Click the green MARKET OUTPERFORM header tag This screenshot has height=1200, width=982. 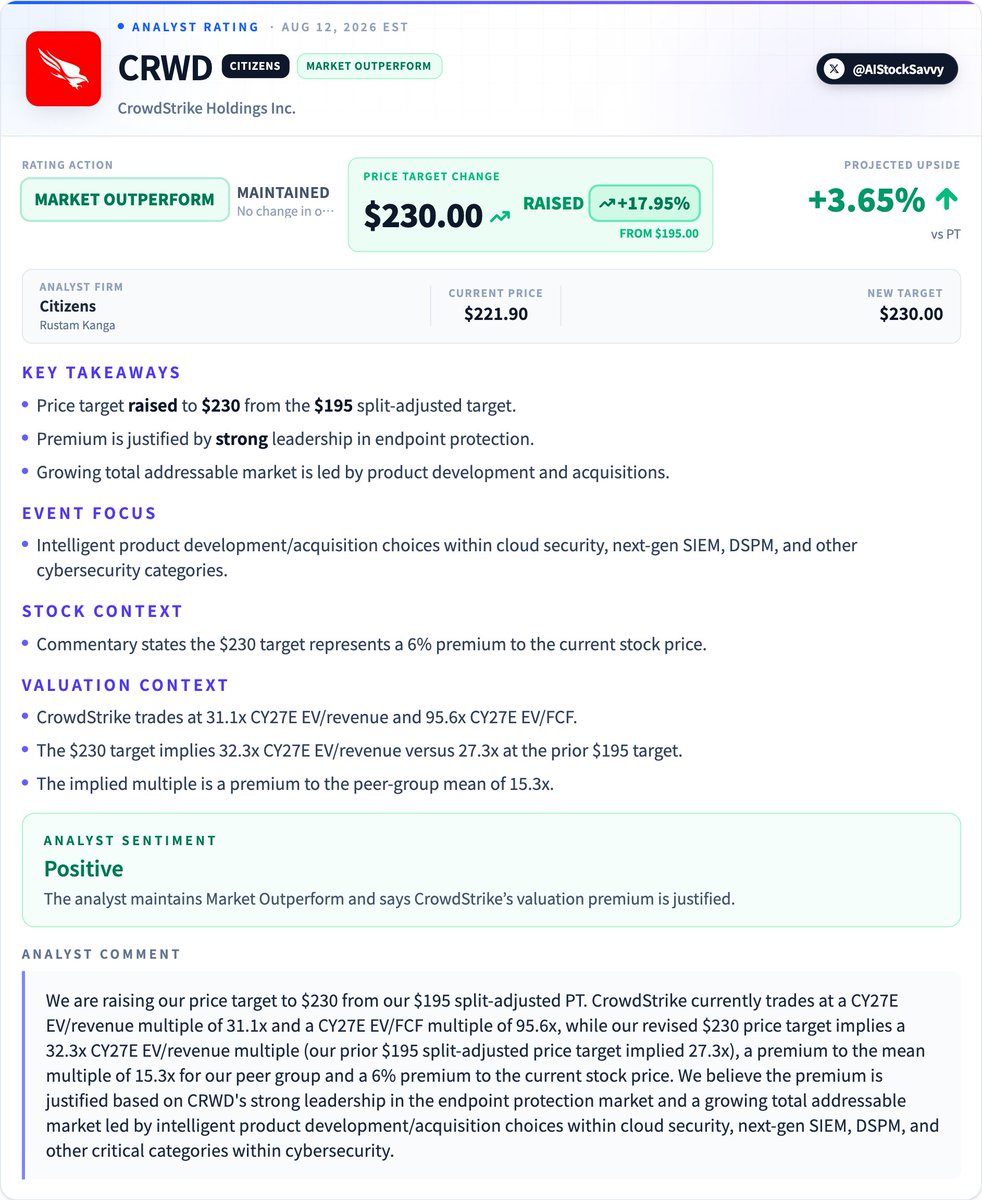[369, 66]
